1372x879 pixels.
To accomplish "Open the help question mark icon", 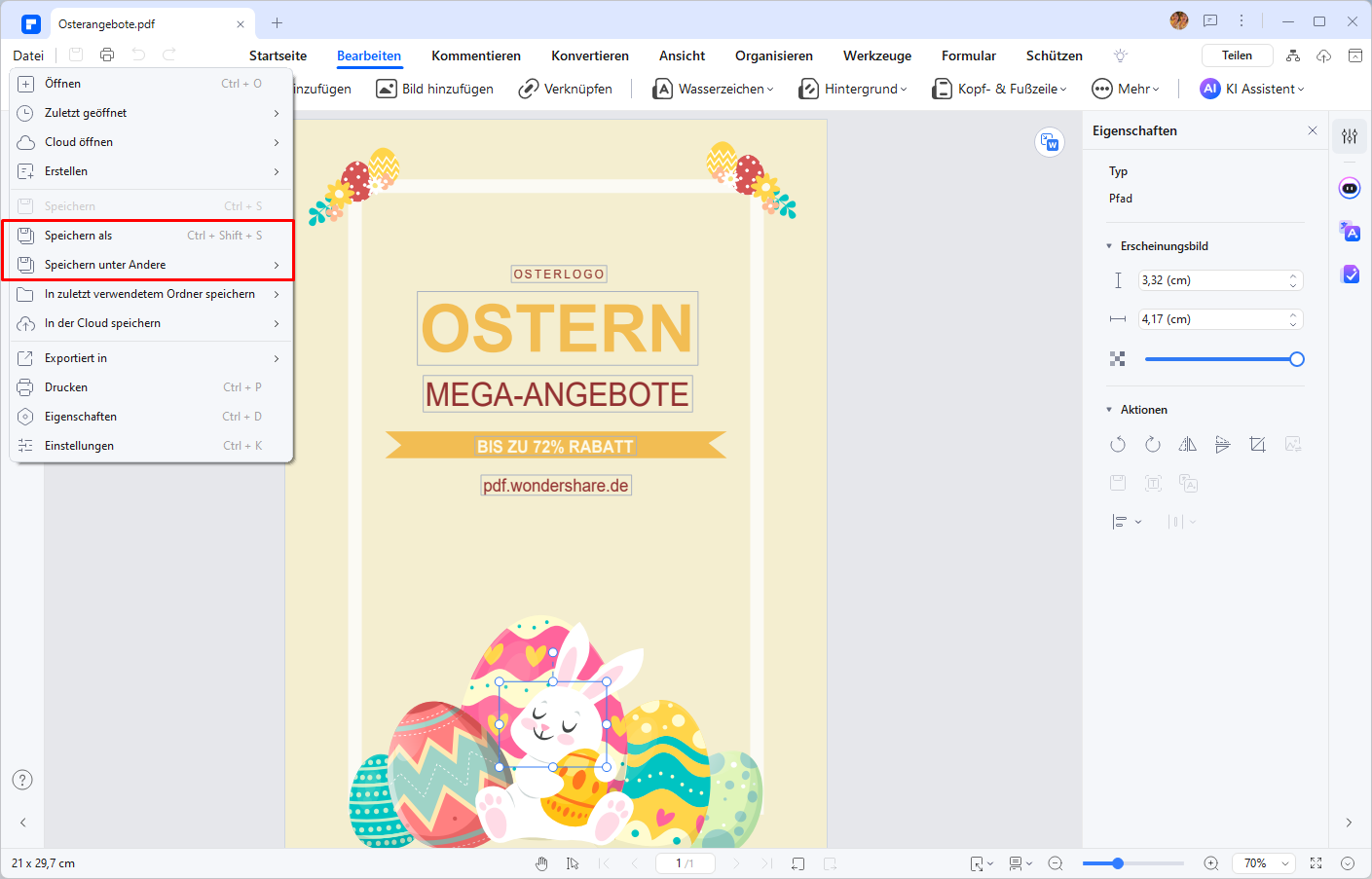I will [22, 780].
